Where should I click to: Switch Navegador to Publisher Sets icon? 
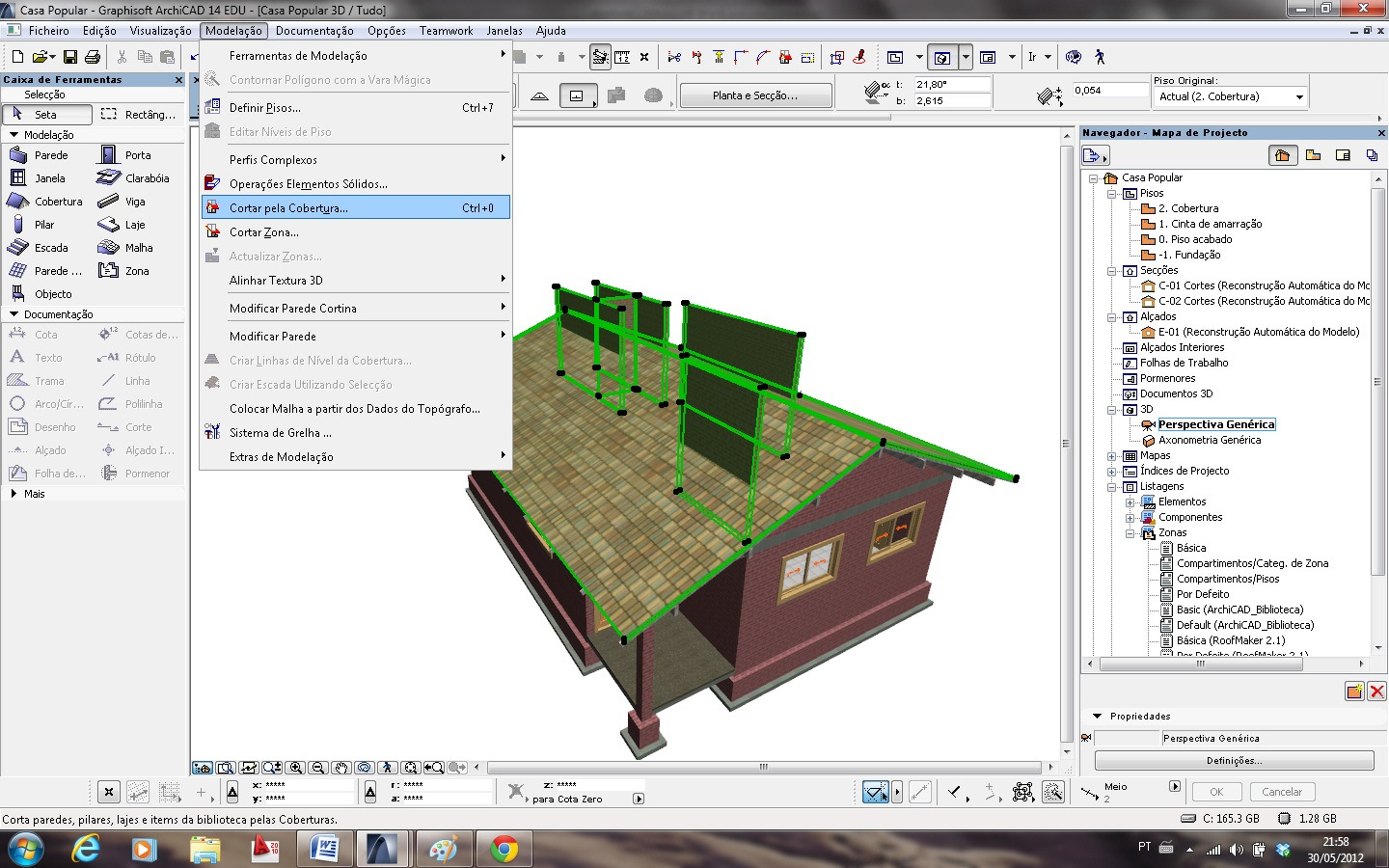(x=1372, y=154)
